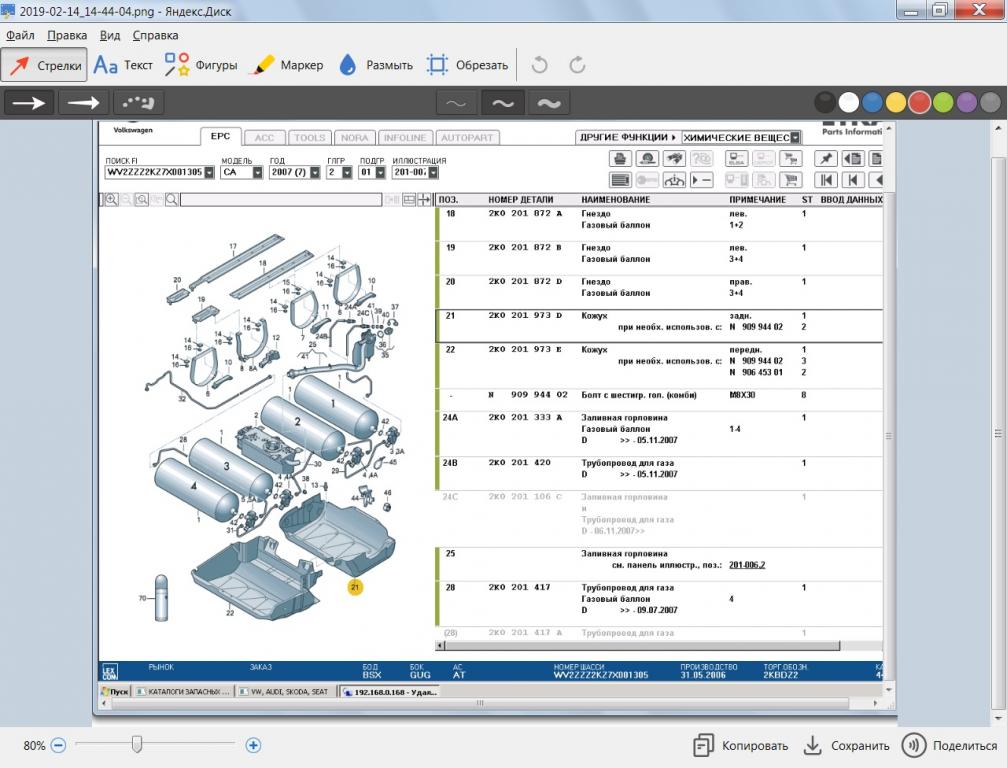Select part row 21 Кожух 2K0 201 973 D

coord(659,326)
